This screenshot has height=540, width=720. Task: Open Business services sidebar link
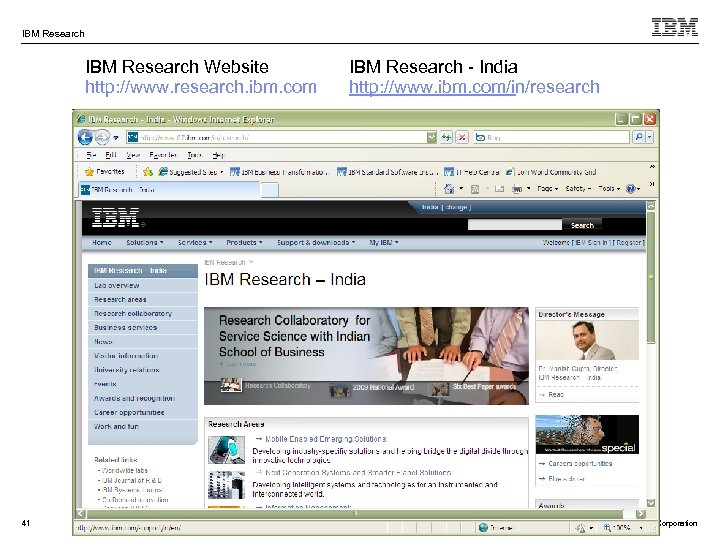click(125, 327)
